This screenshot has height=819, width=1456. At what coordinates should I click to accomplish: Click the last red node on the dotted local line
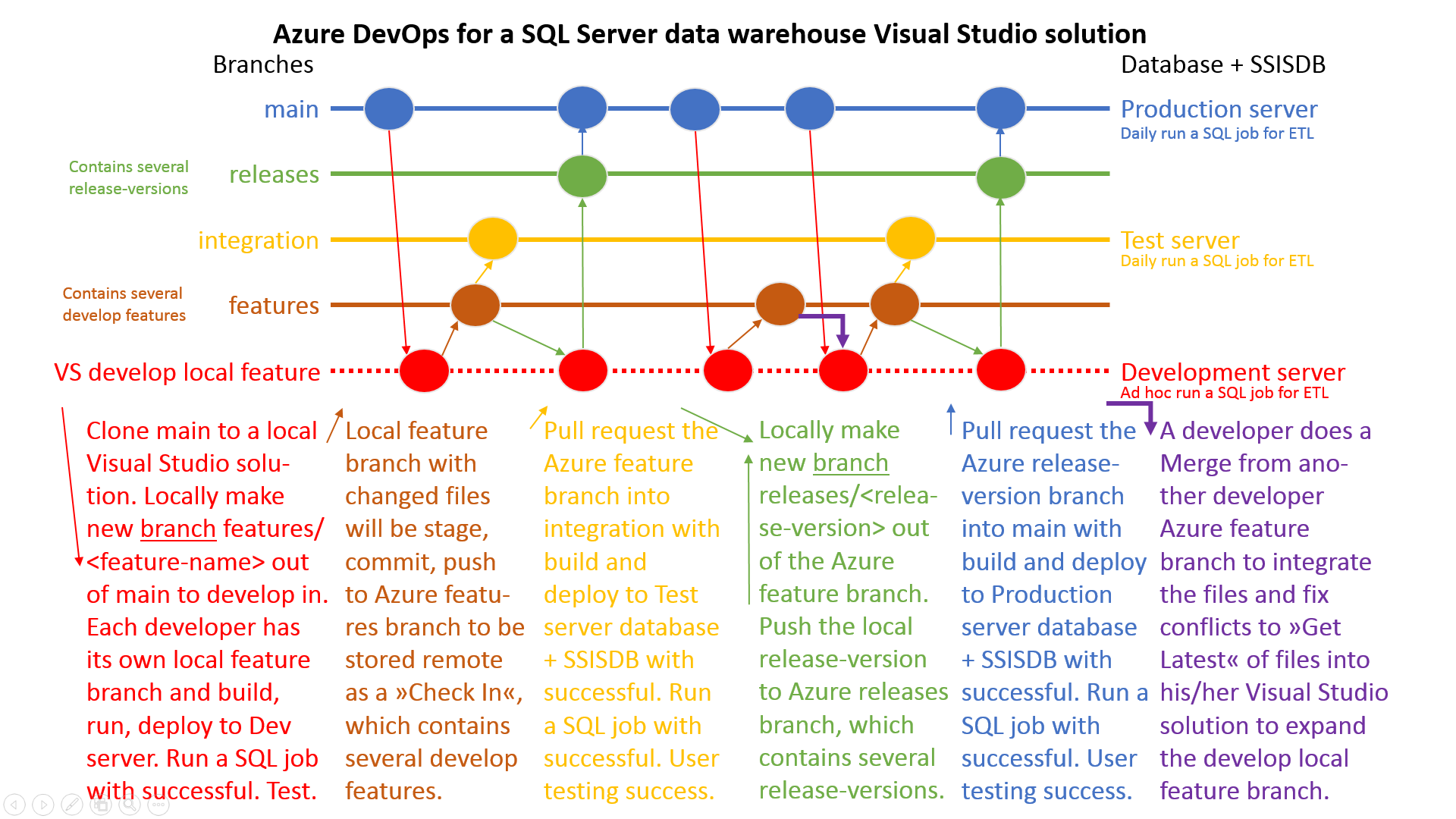(1001, 370)
